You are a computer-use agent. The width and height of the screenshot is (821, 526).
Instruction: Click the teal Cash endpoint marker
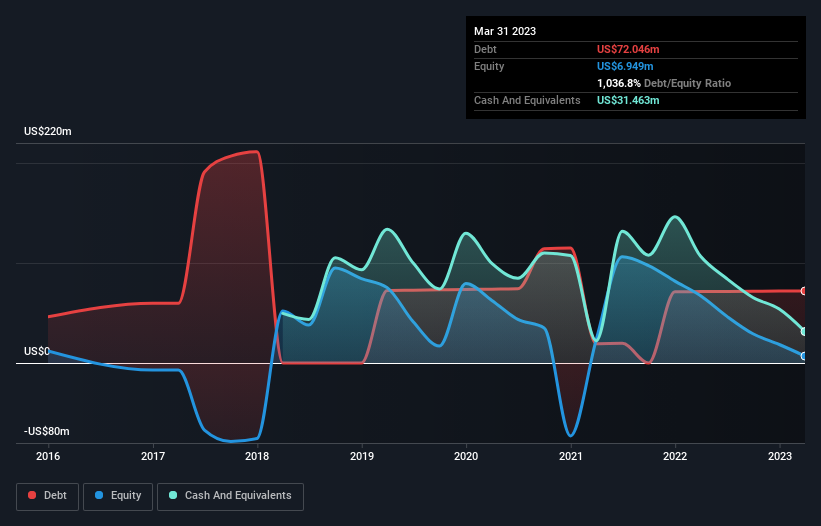(804, 331)
